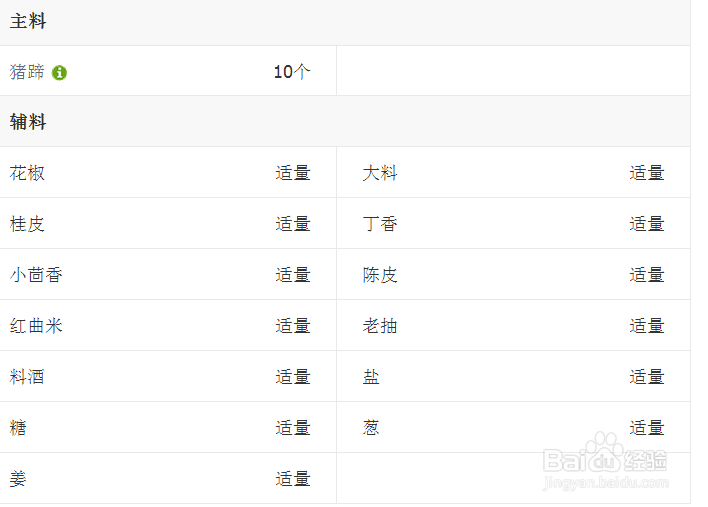Select the 红曲米 ingredient entry
Image resolution: width=708 pixels, height=507 pixels.
(36, 326)
